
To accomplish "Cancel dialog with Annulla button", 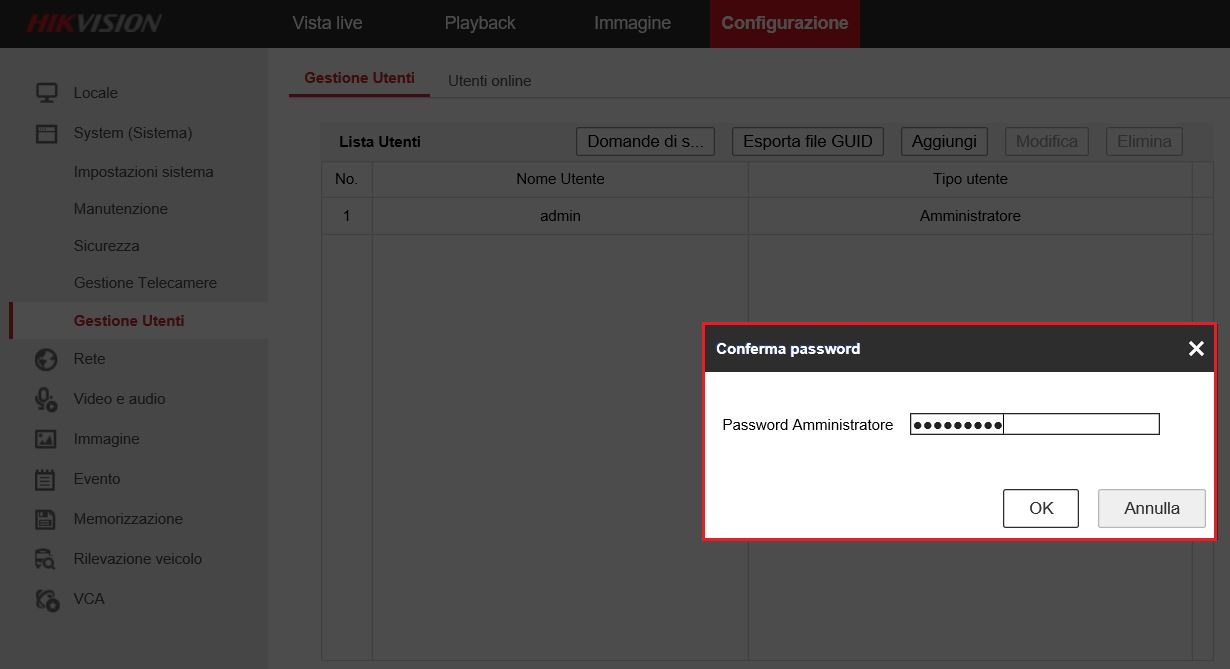I will (1152, 508).
